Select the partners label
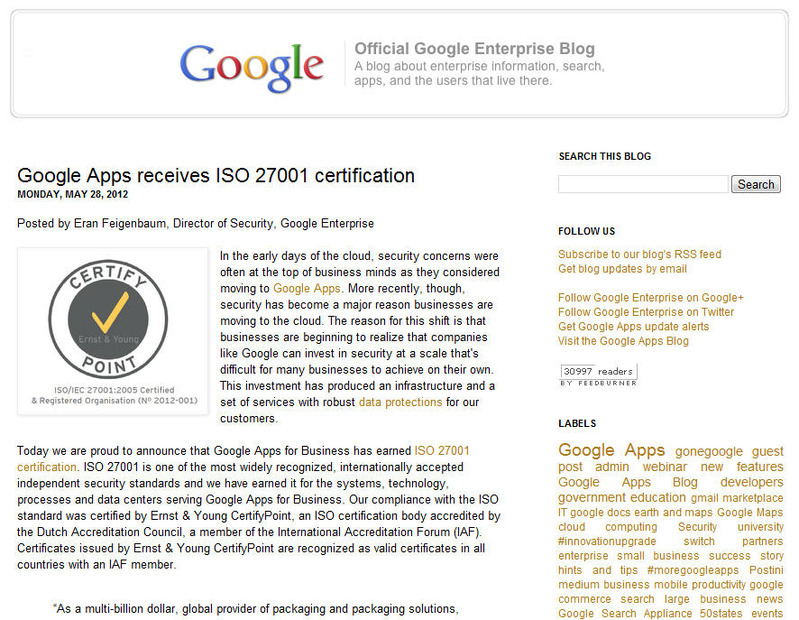 click(762, 541)
